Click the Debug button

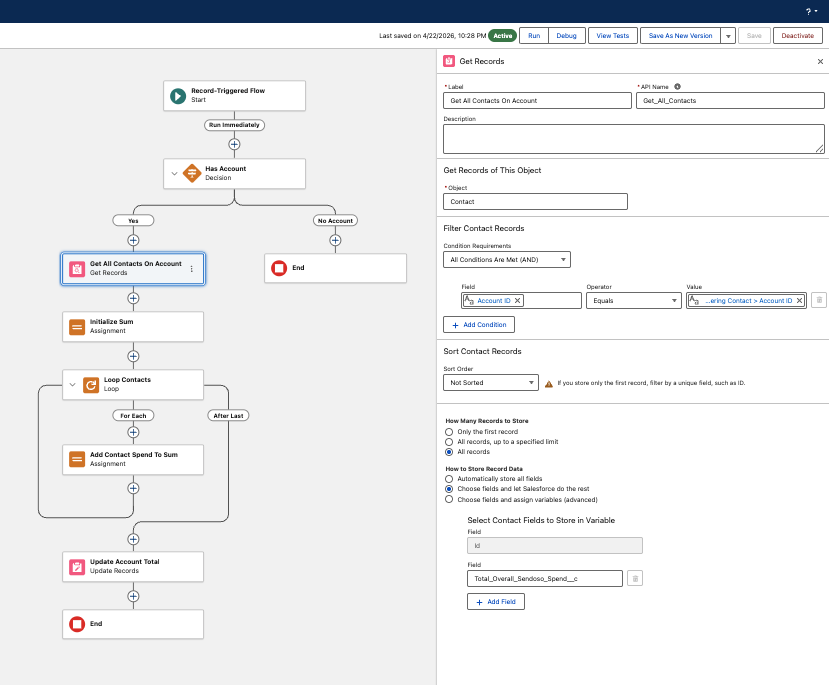566,36
